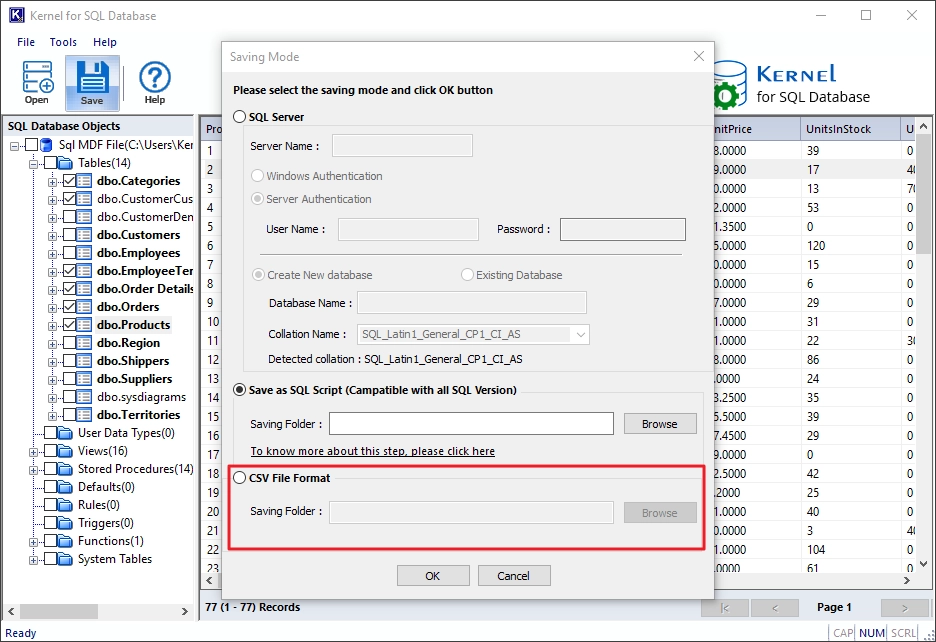
Task: Click the Tables(14) folder icon
Action: pyautogui.click(x=65, y=163)
